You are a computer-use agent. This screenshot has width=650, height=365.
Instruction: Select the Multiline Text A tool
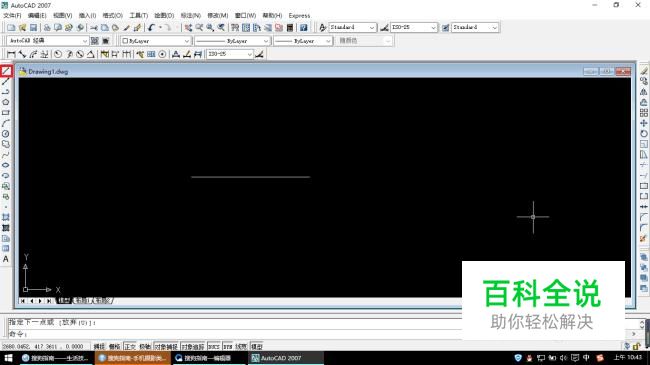click(5, 259)
